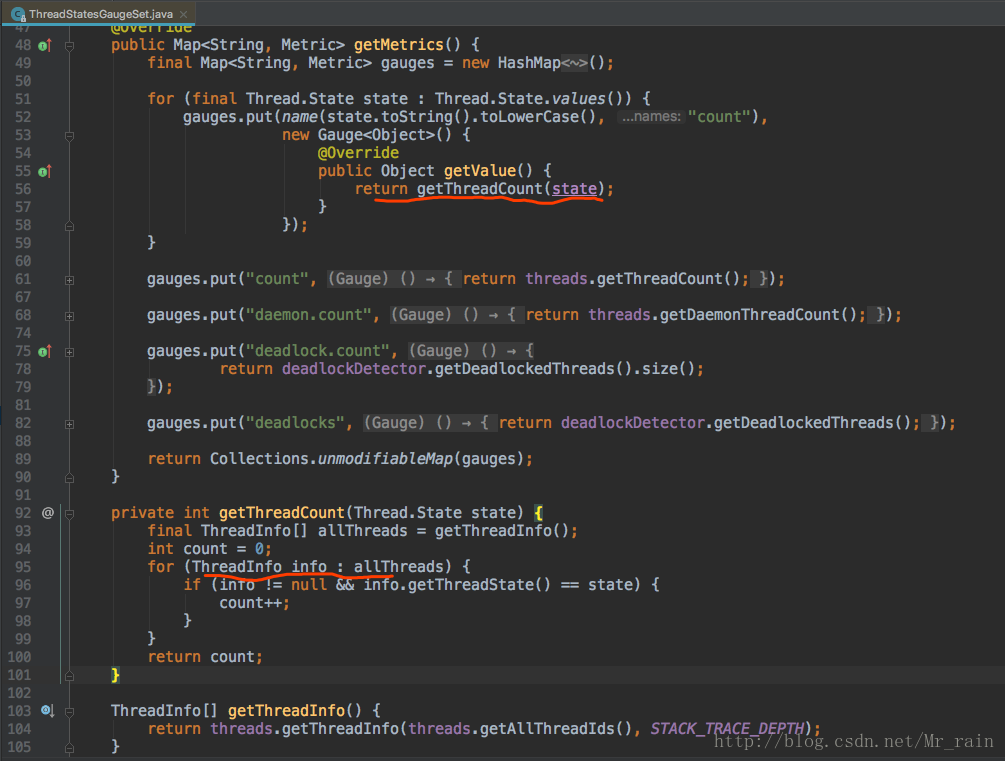Click the override gutter icon on line 48
This screenshot has width=1005, height=761.
(x=44, y=46)
